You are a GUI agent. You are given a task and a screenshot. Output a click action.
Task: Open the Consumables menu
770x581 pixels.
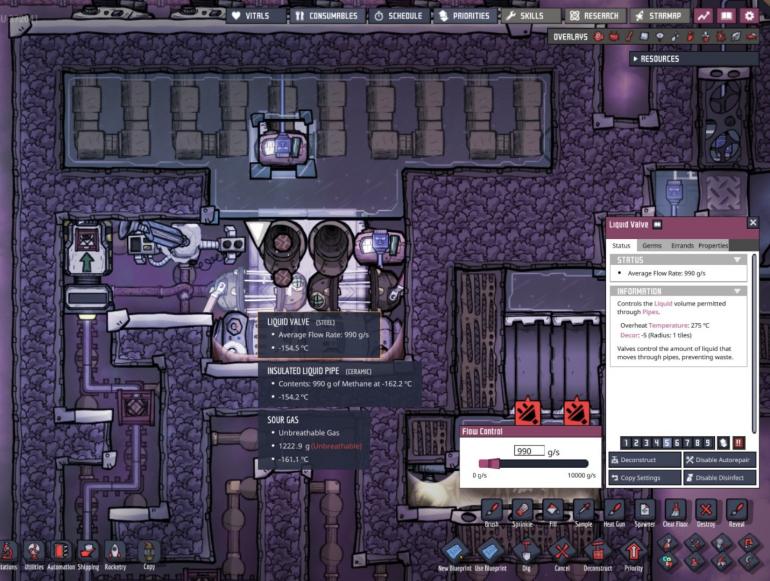pos(327,16)
